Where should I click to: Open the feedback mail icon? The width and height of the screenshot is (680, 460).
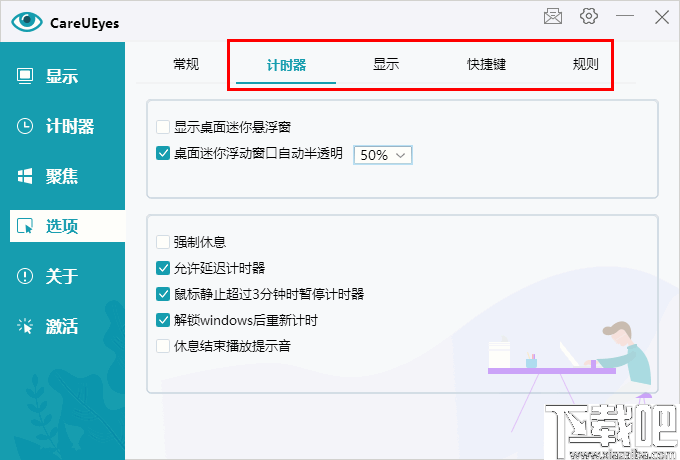coord(552,17)
